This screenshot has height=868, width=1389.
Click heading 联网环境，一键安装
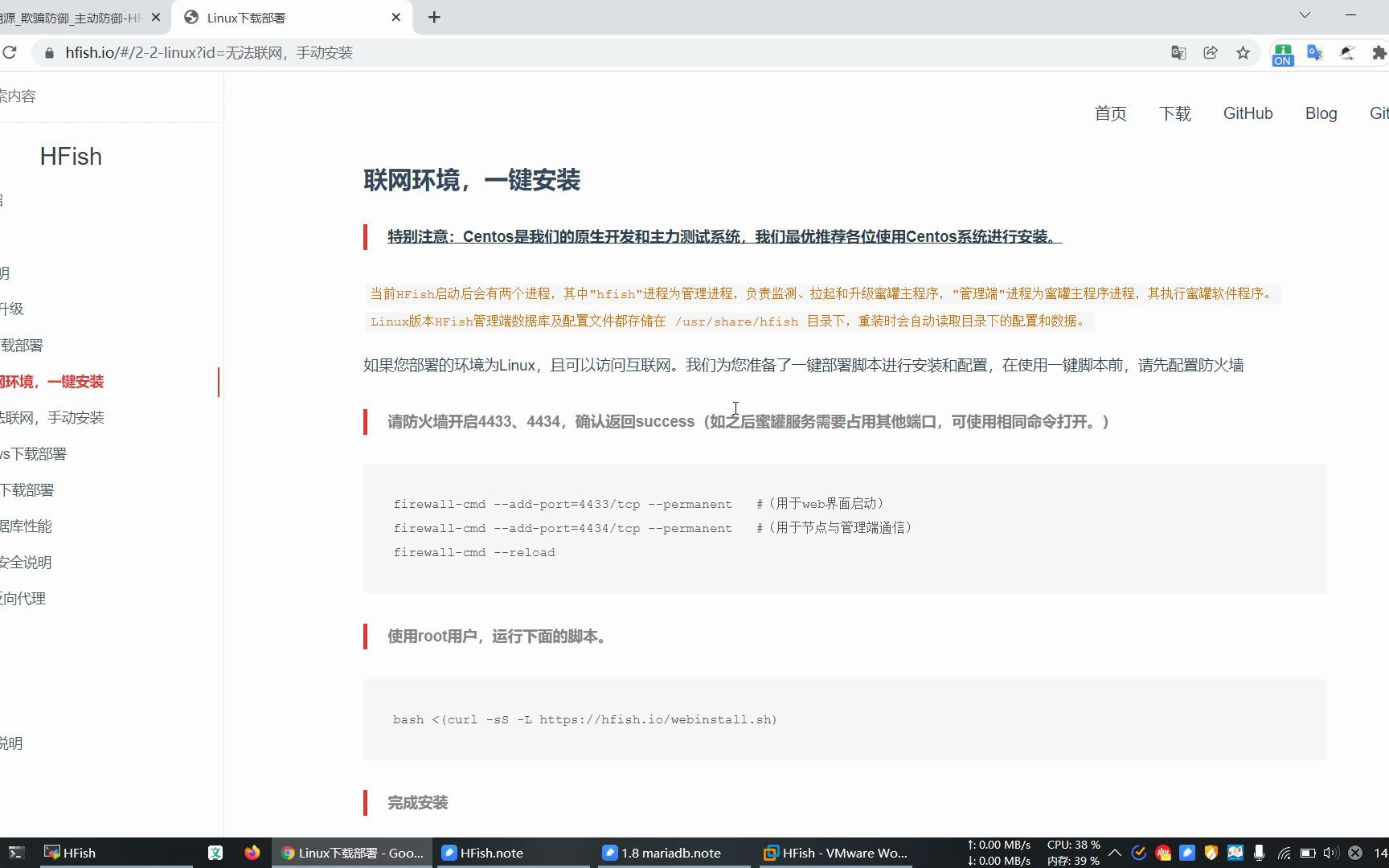coord(472,180)
